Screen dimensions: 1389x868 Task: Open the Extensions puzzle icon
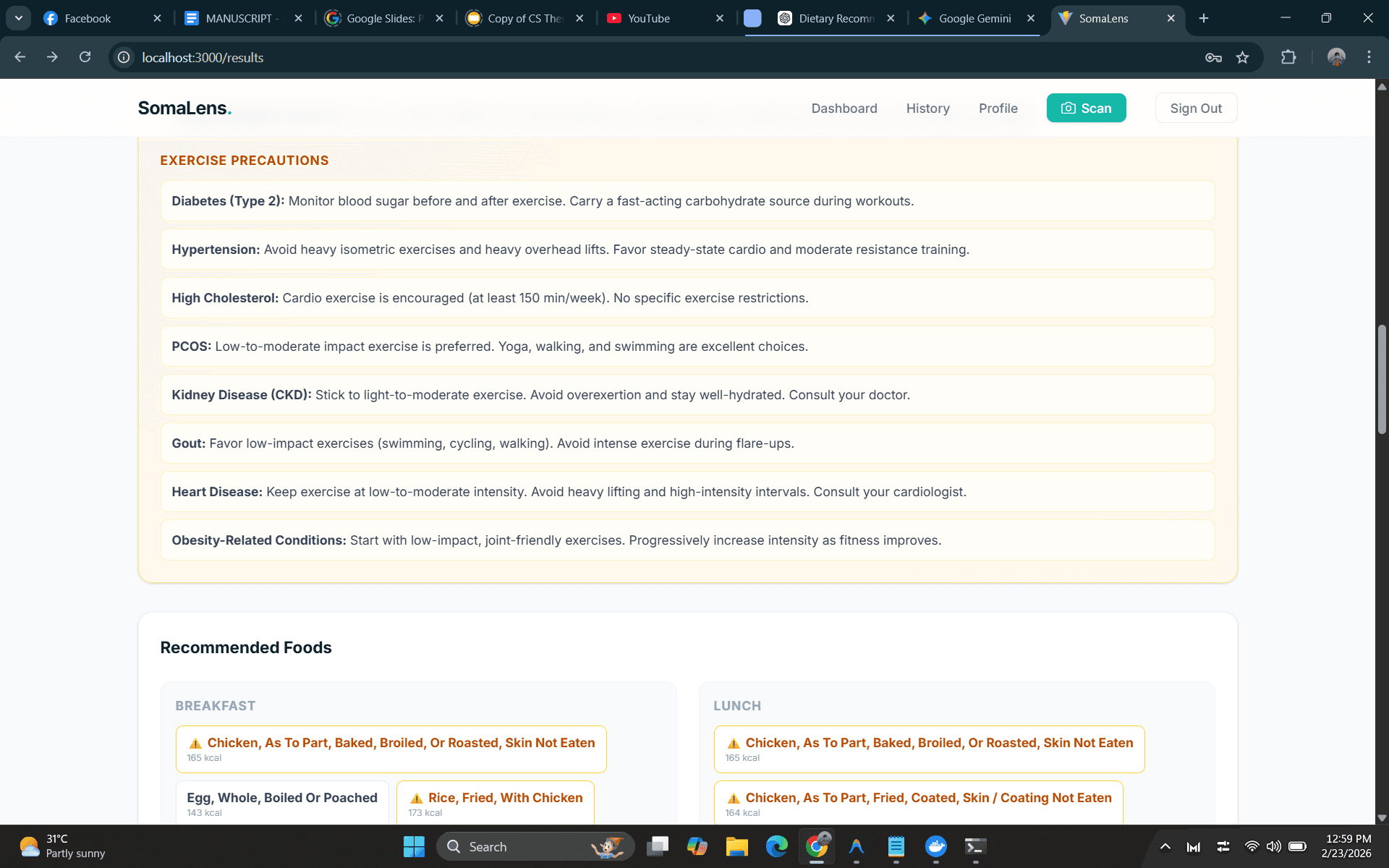[x=1288, y=57]
